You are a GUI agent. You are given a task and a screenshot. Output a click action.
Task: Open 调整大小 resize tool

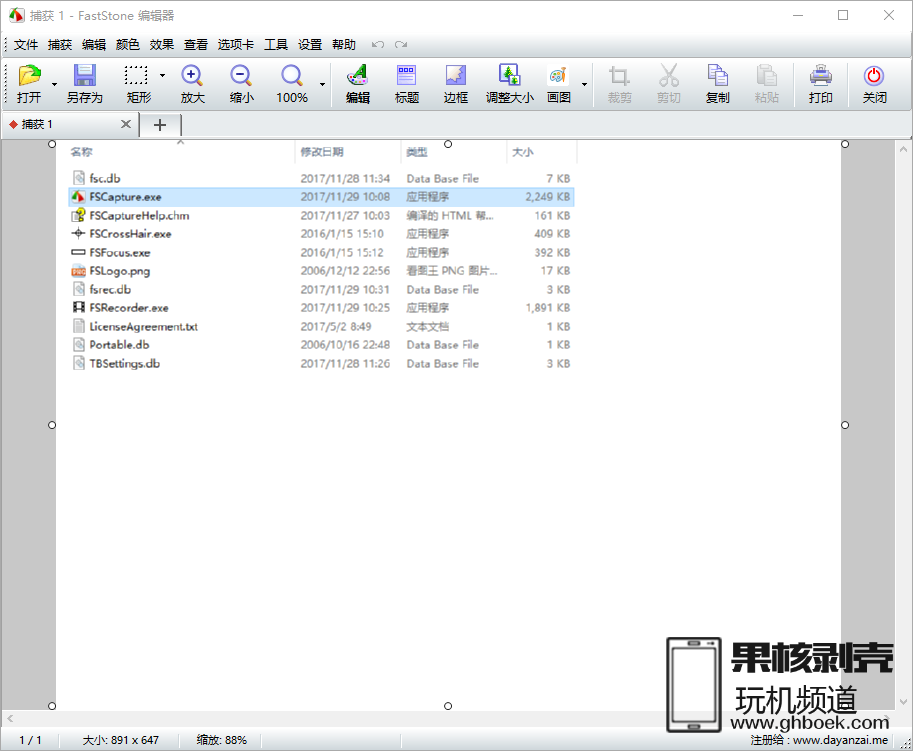(509, 84)
